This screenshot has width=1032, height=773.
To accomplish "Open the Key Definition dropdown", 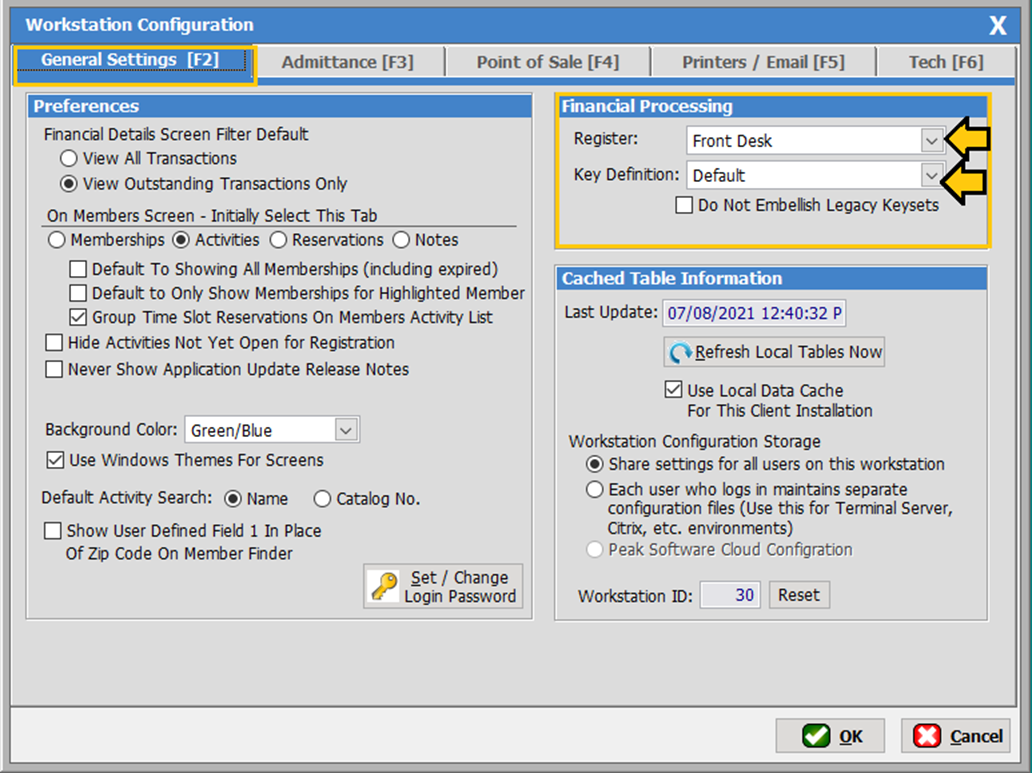I will (x=931, y=175).
